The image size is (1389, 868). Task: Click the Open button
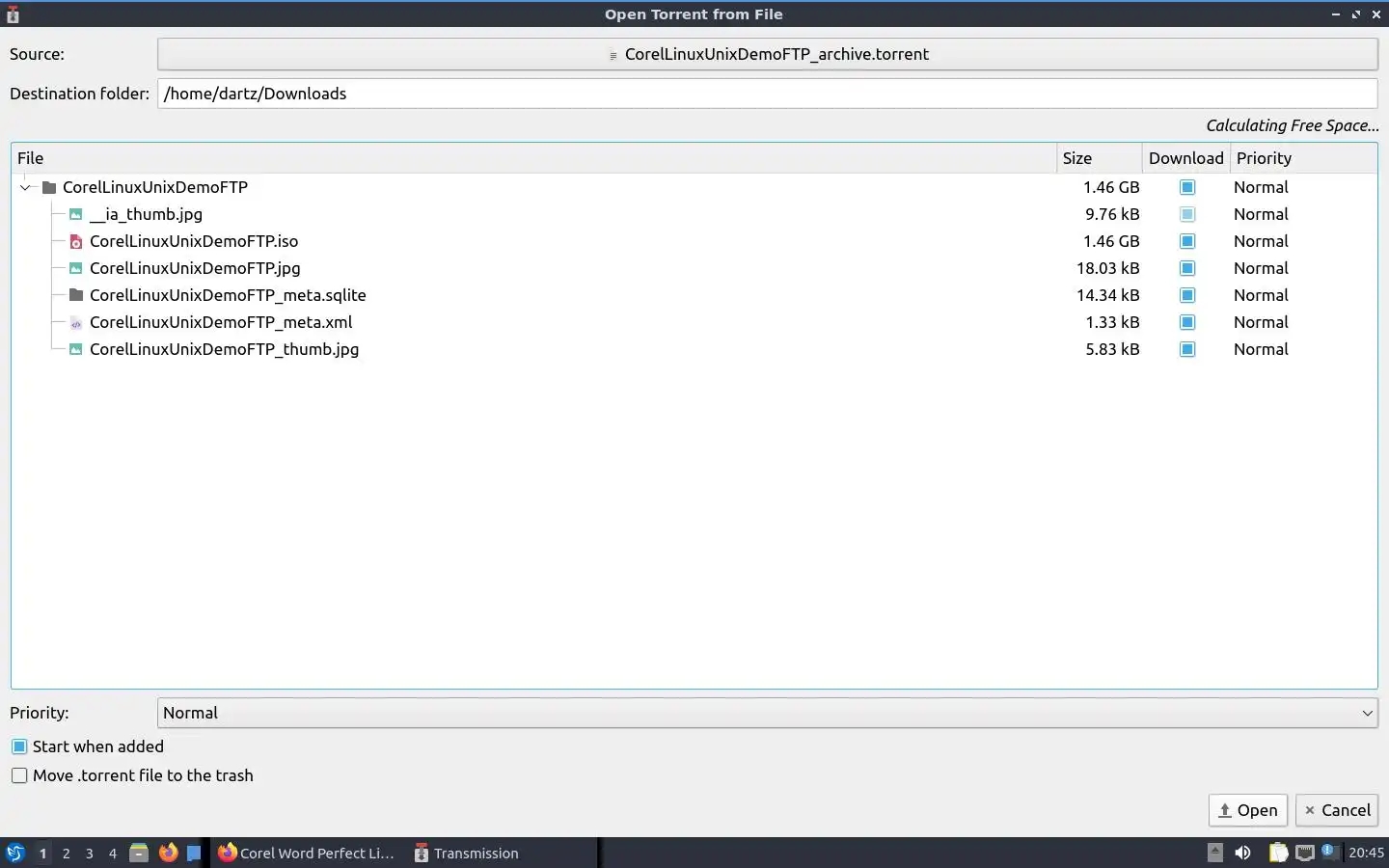1248,810
